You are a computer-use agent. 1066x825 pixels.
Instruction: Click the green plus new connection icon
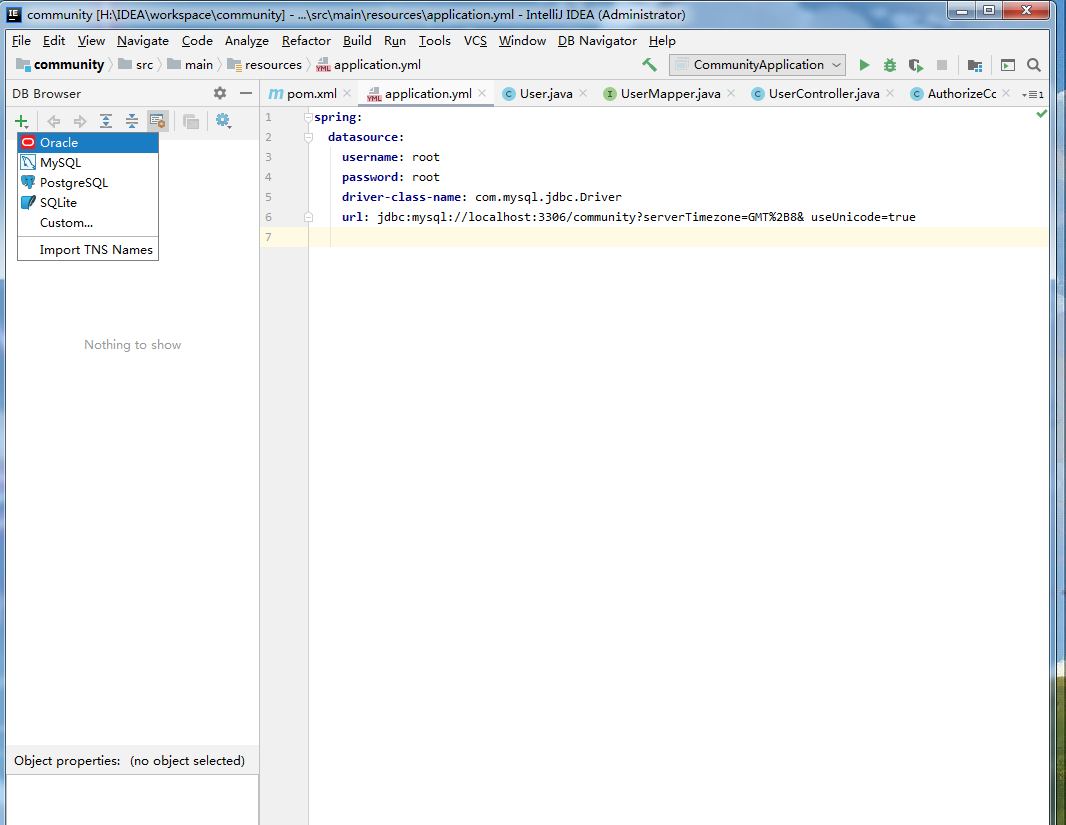click(x=22, y=122)
